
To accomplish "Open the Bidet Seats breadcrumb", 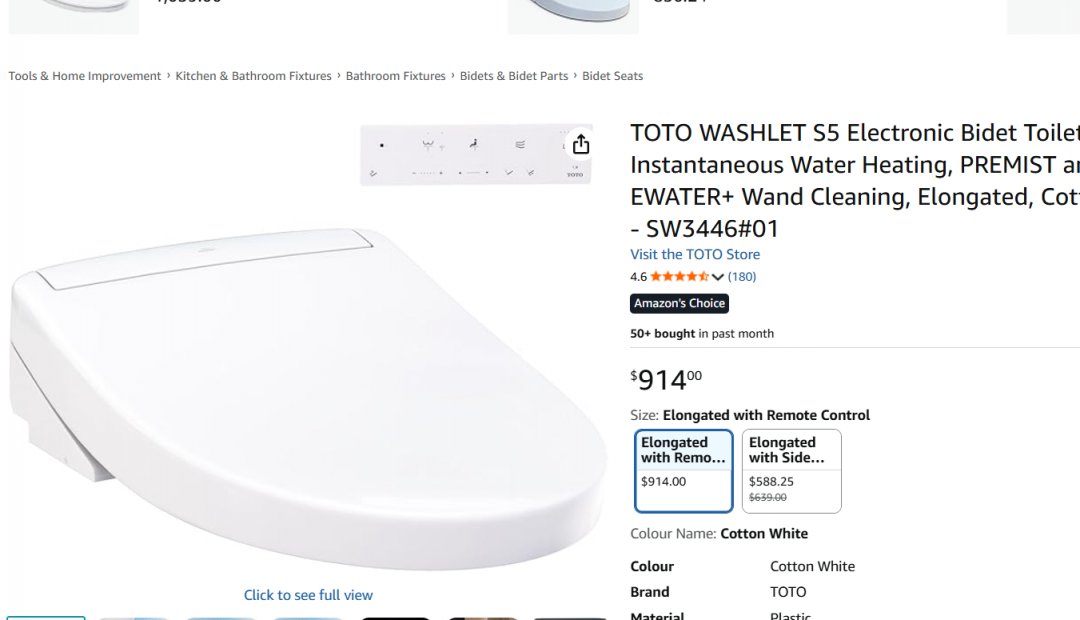I will pos(612,76).
